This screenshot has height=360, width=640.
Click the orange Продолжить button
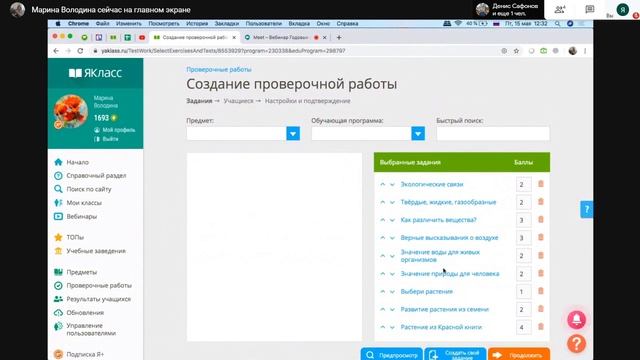[519, 355]
